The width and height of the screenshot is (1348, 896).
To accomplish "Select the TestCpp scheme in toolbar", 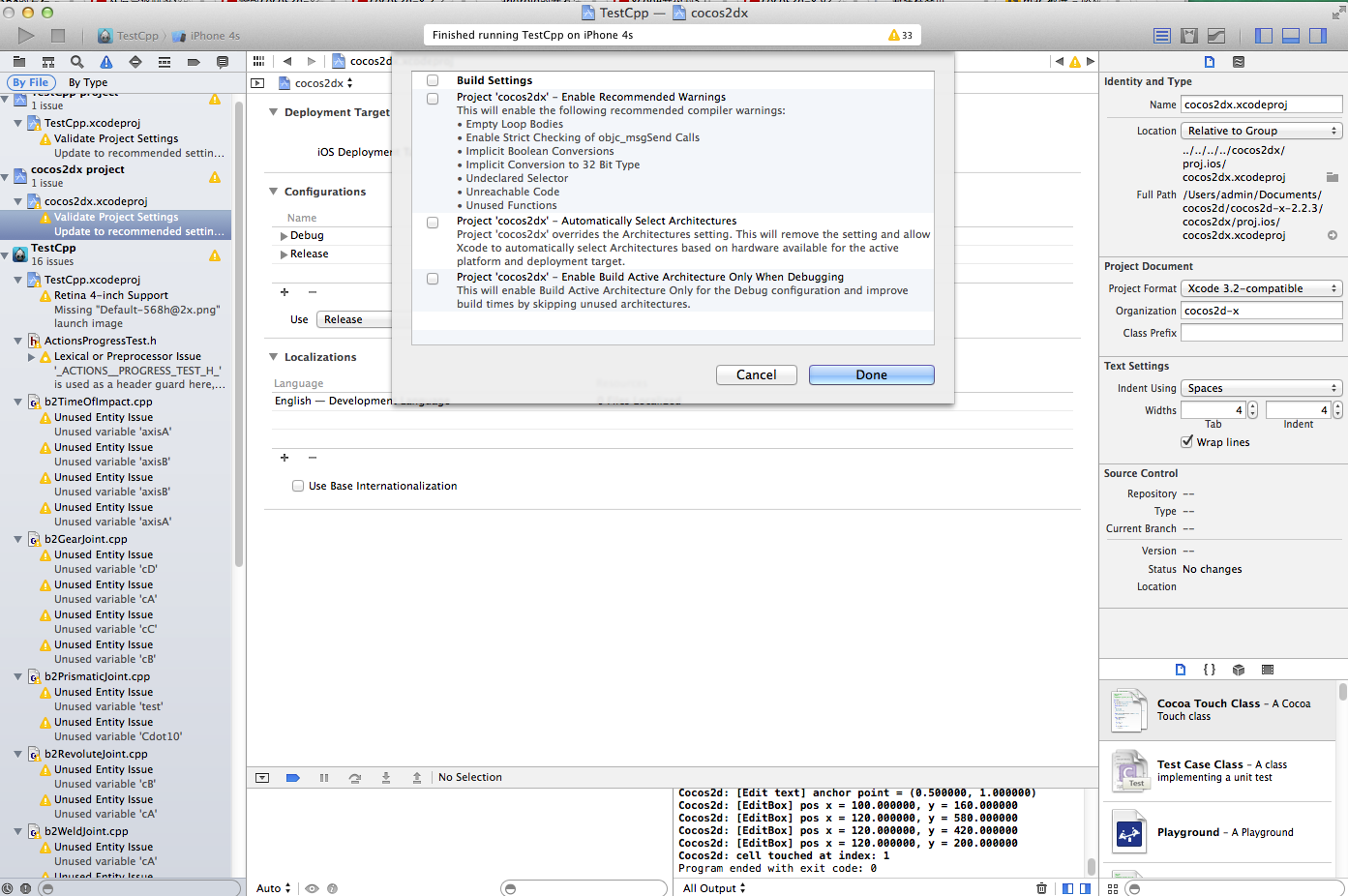I will pyautogui.click(x=128, y=36).
